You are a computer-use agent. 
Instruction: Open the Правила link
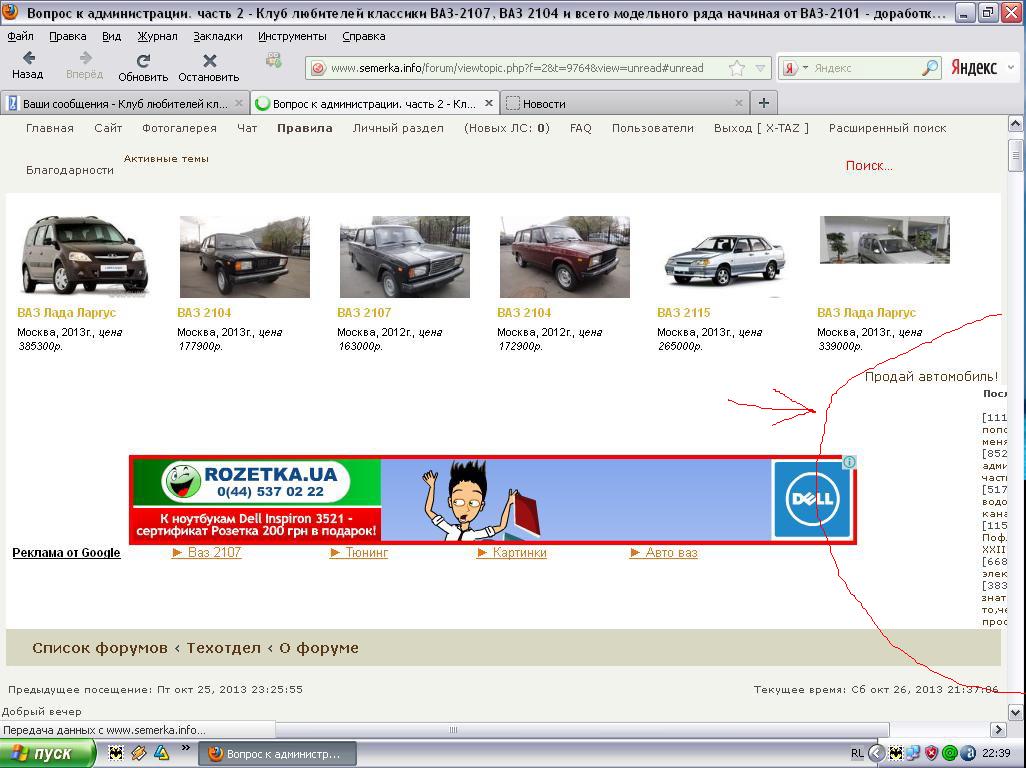click(304, 128)
